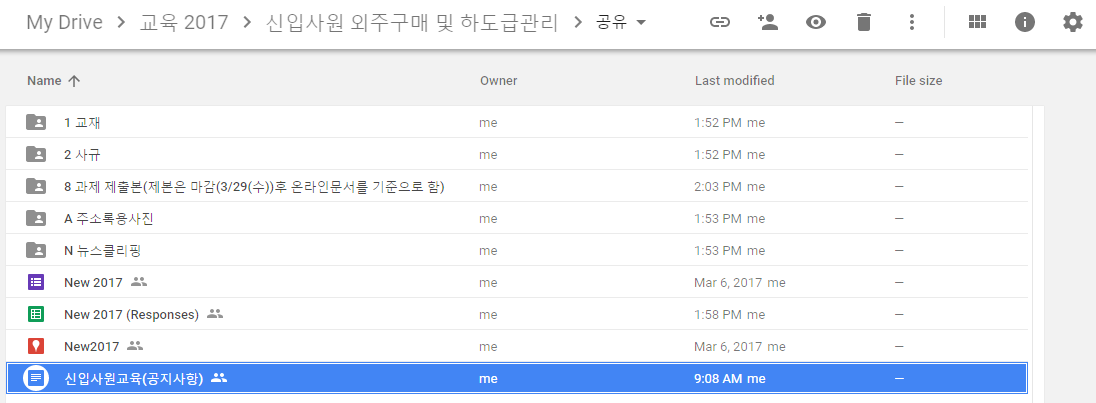
Task: Sort files by Name column header
Action: 44,80
